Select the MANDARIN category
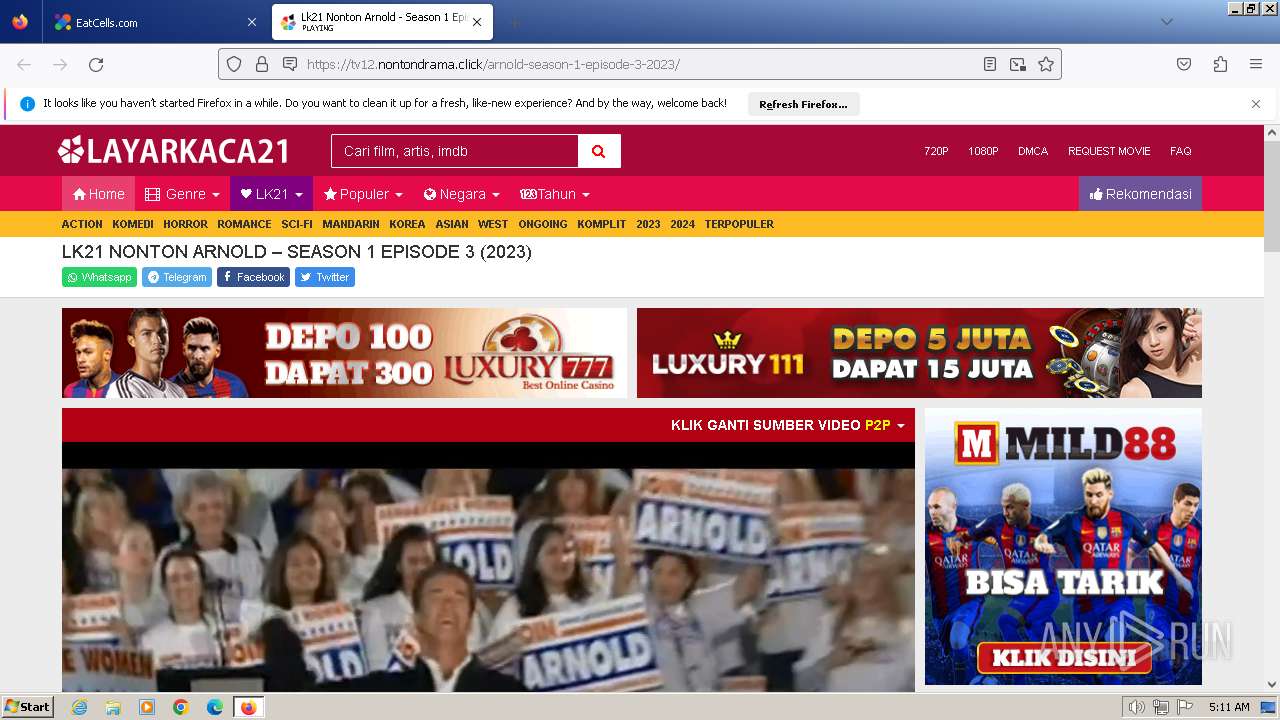The width and height of the screenshot is (1280, 720). [x=351, y=224]
